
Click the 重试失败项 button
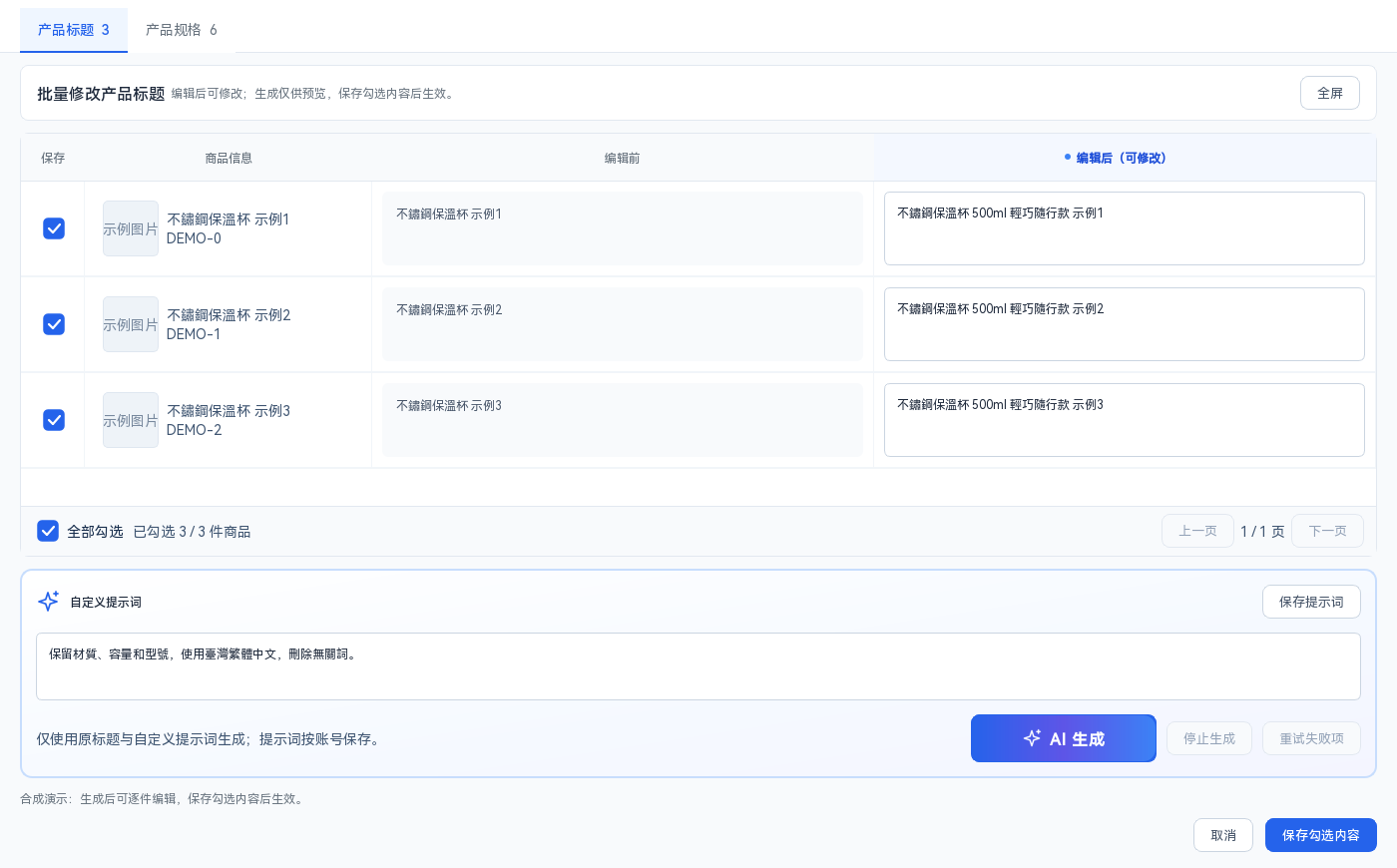[x=1311, y=738]
